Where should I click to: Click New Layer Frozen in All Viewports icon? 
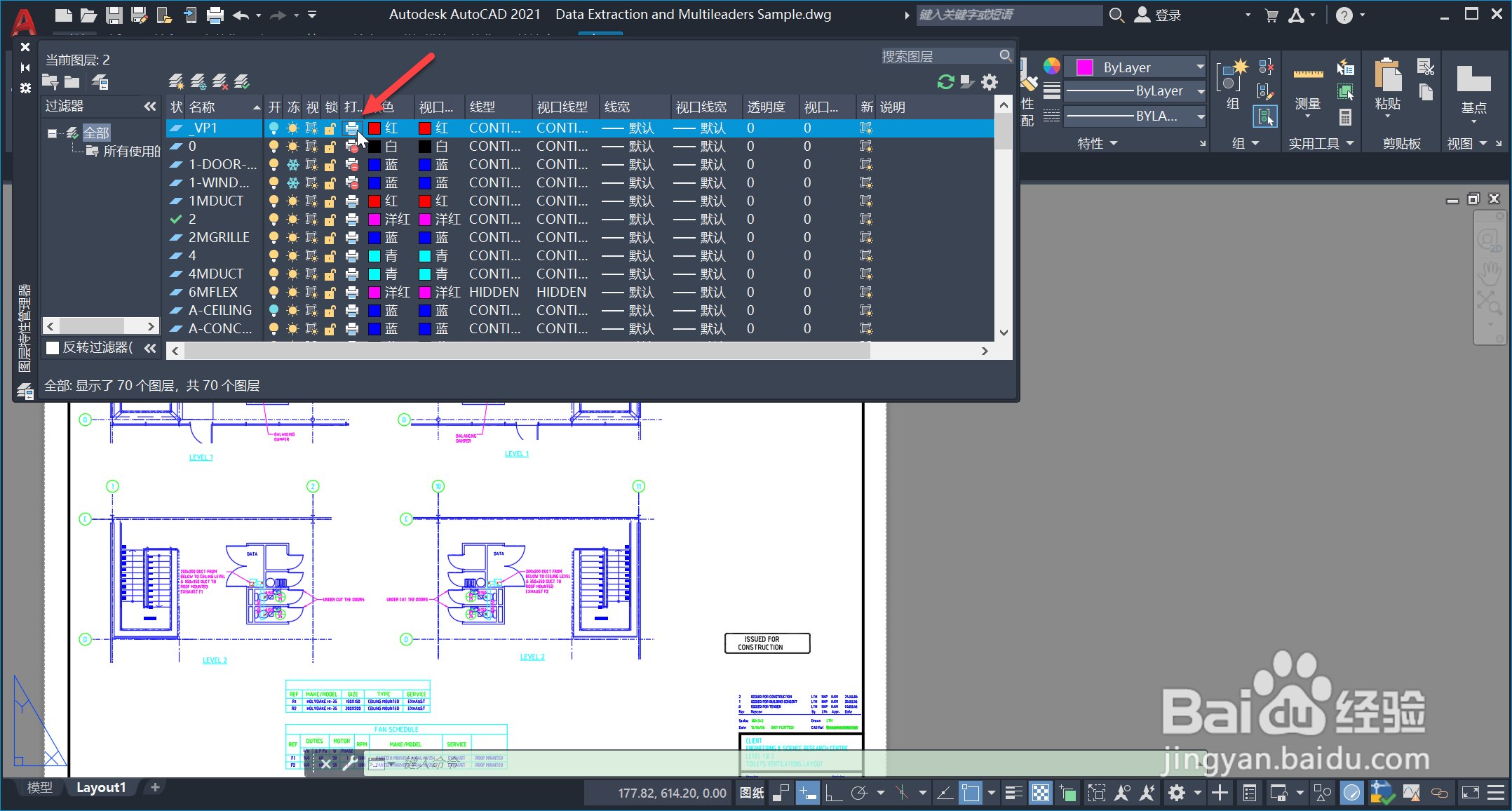[198, 82]
